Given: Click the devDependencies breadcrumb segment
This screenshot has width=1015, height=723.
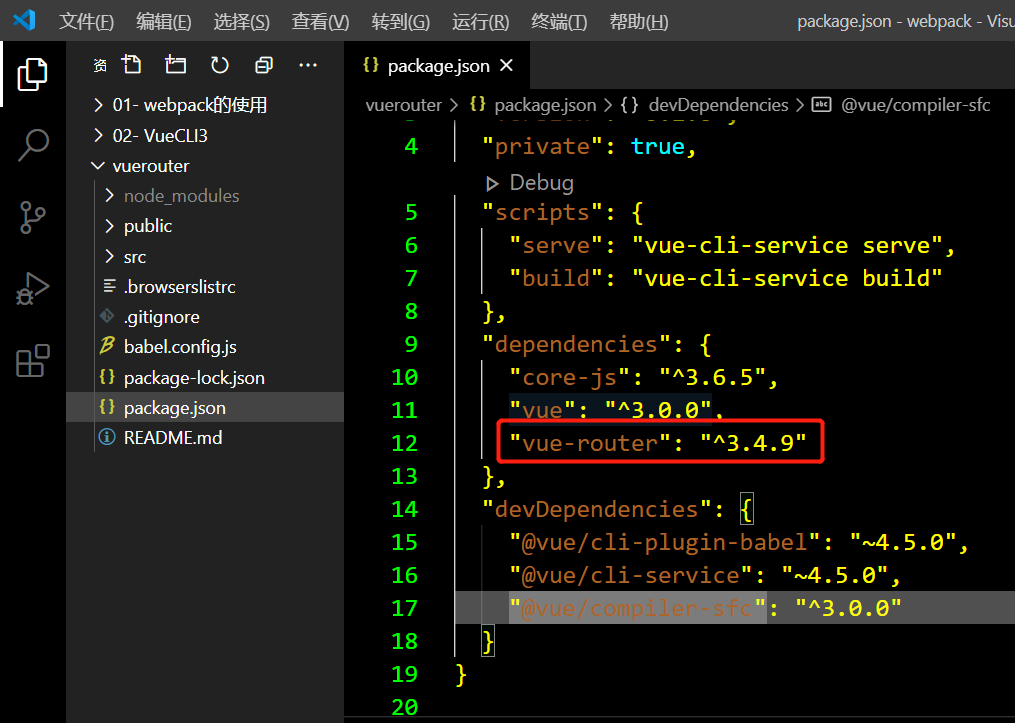Looking at the screenshot, I should (x=719, y=105).
